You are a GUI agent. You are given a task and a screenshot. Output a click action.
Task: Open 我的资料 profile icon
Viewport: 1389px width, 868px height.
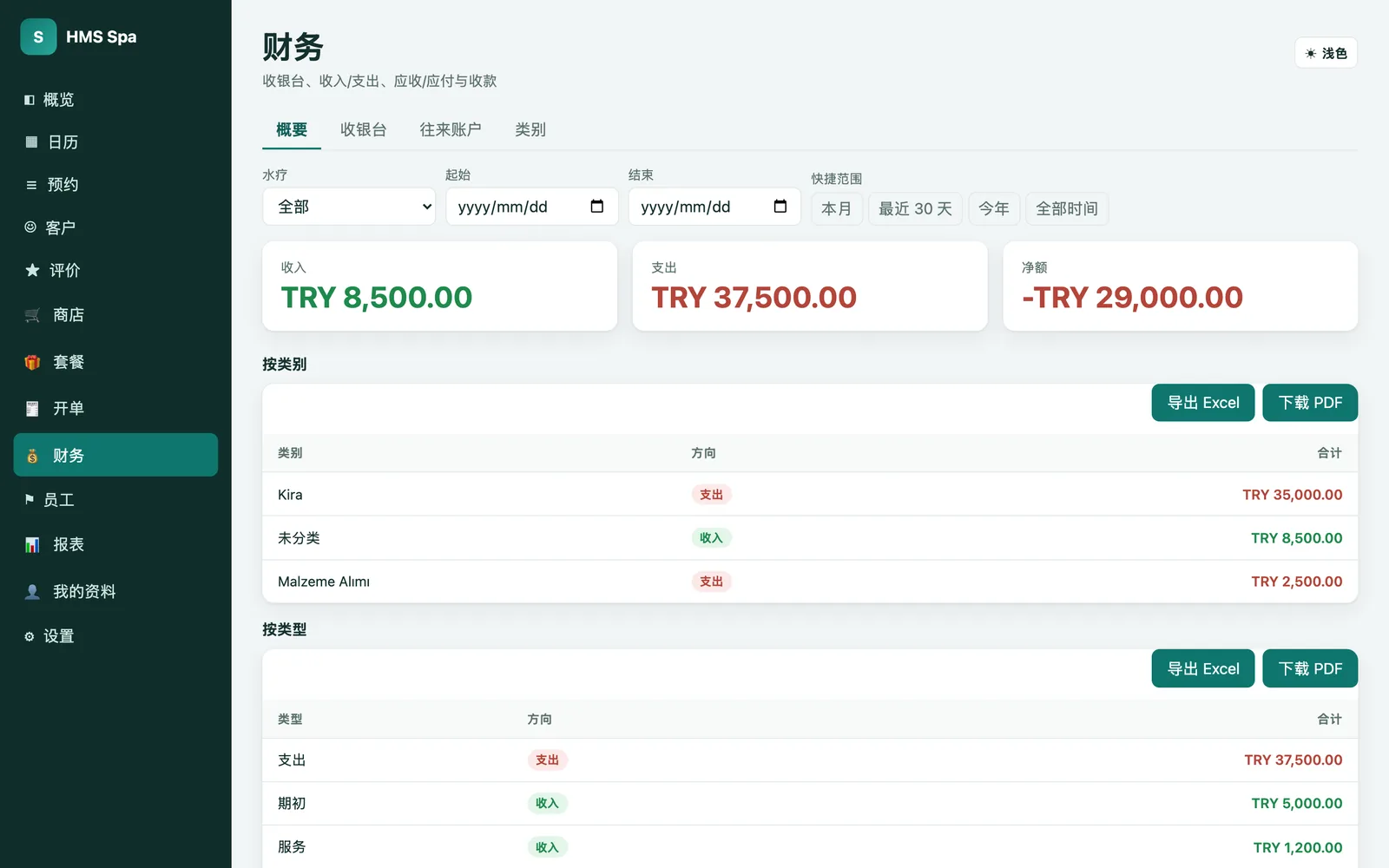pyautogui.click(x=32, y=591)
